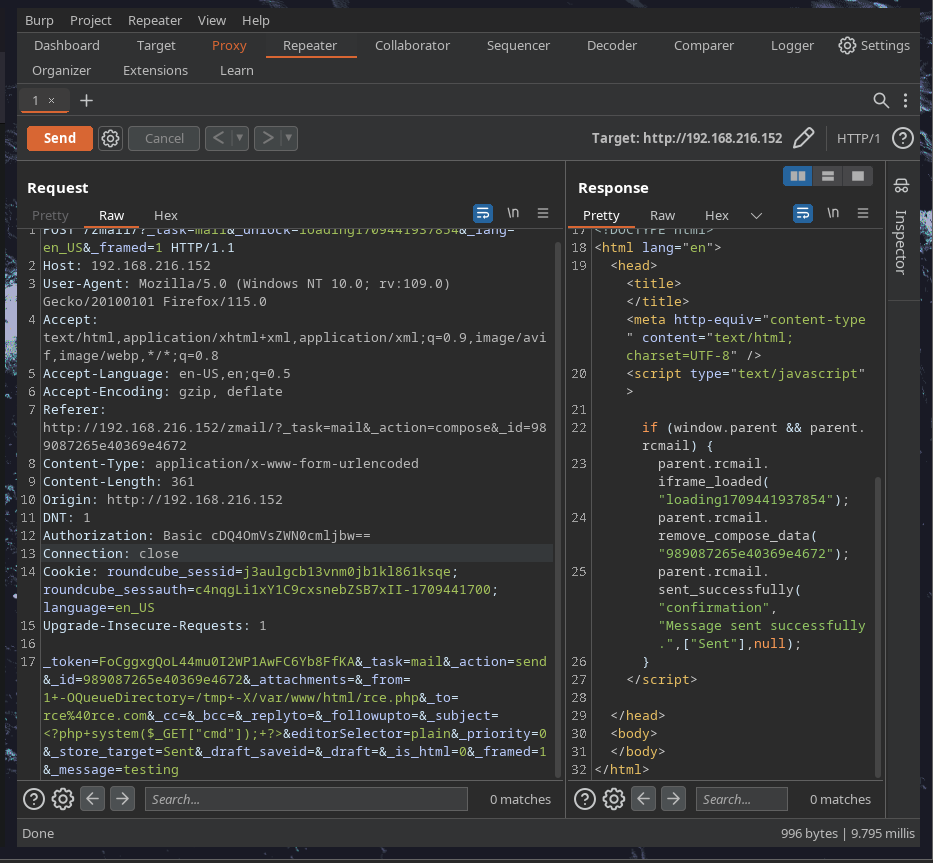
Task: Open the Help menu
Action: click(256, 20)
